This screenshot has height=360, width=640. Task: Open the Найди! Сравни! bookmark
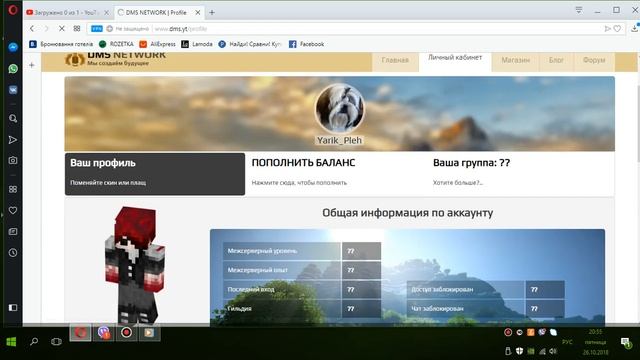tap(250, 44)
